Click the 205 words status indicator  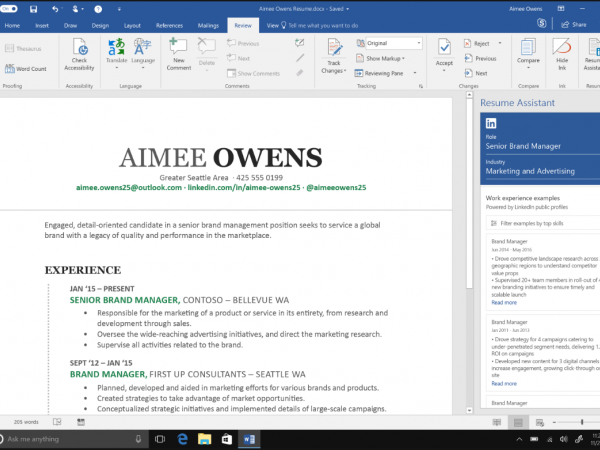[26, 422]
